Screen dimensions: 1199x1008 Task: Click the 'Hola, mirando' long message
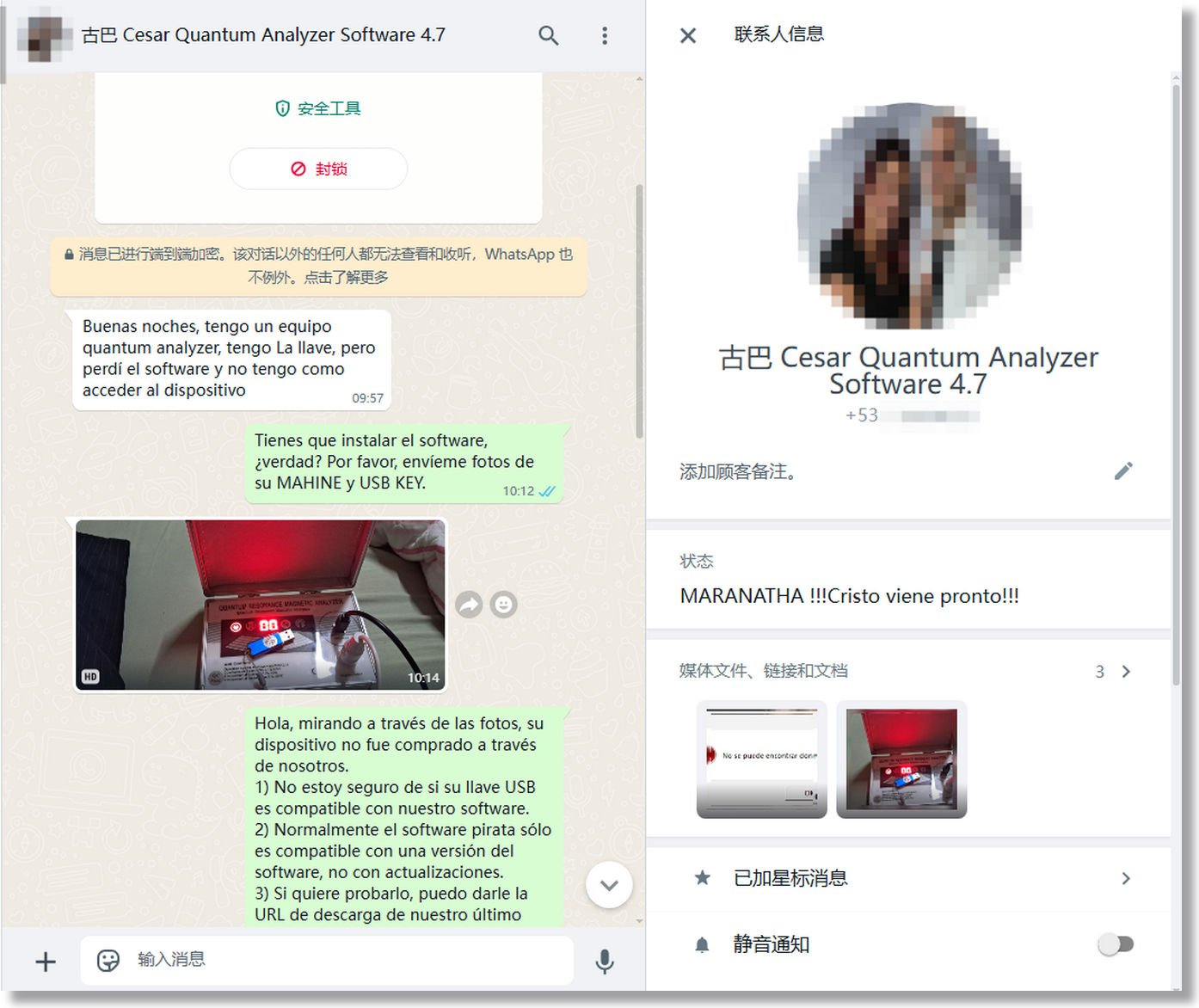pos(404,817)
